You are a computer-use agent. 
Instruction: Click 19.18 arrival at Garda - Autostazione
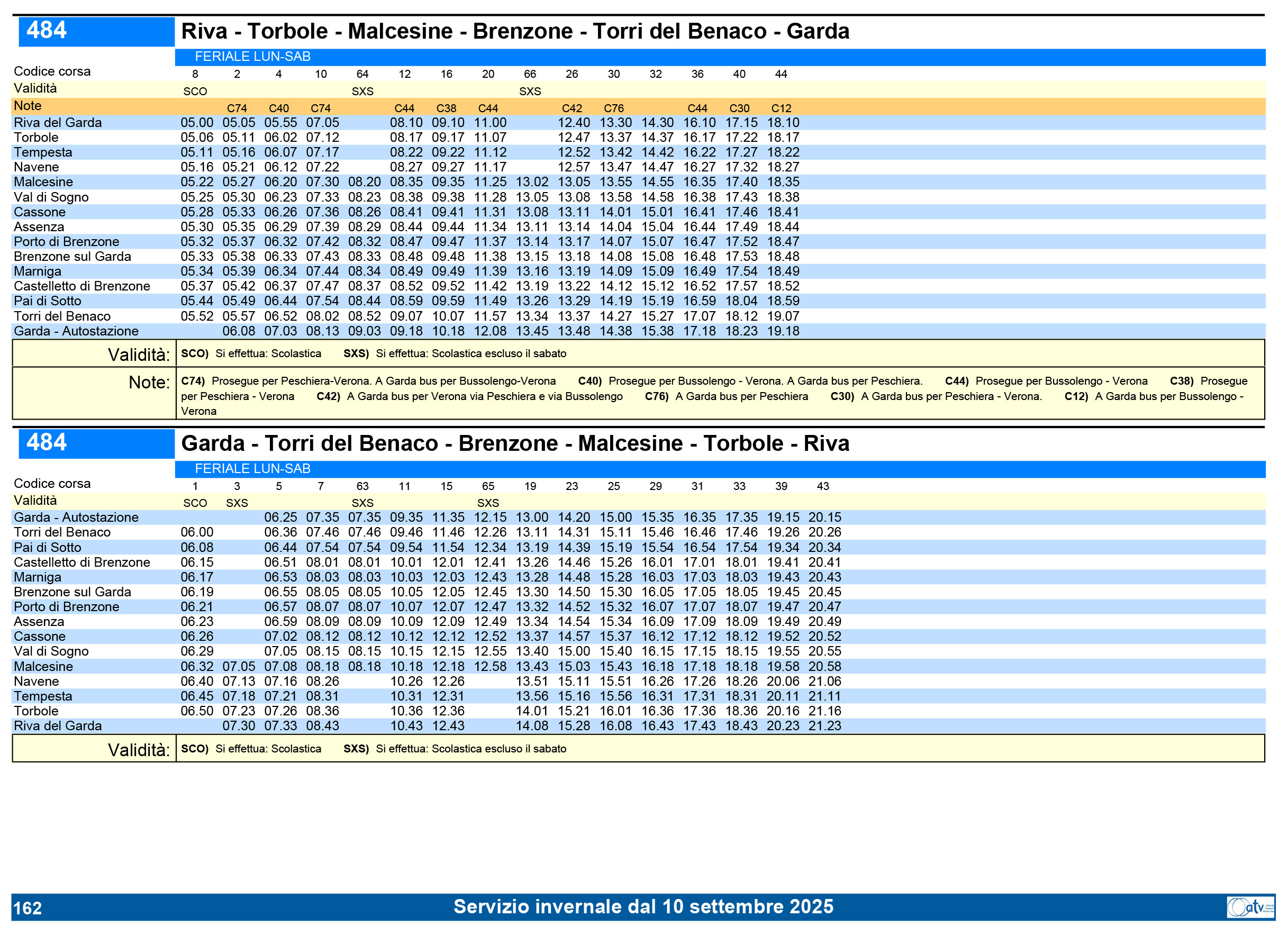pyautogui.click(x=783, y=331)
